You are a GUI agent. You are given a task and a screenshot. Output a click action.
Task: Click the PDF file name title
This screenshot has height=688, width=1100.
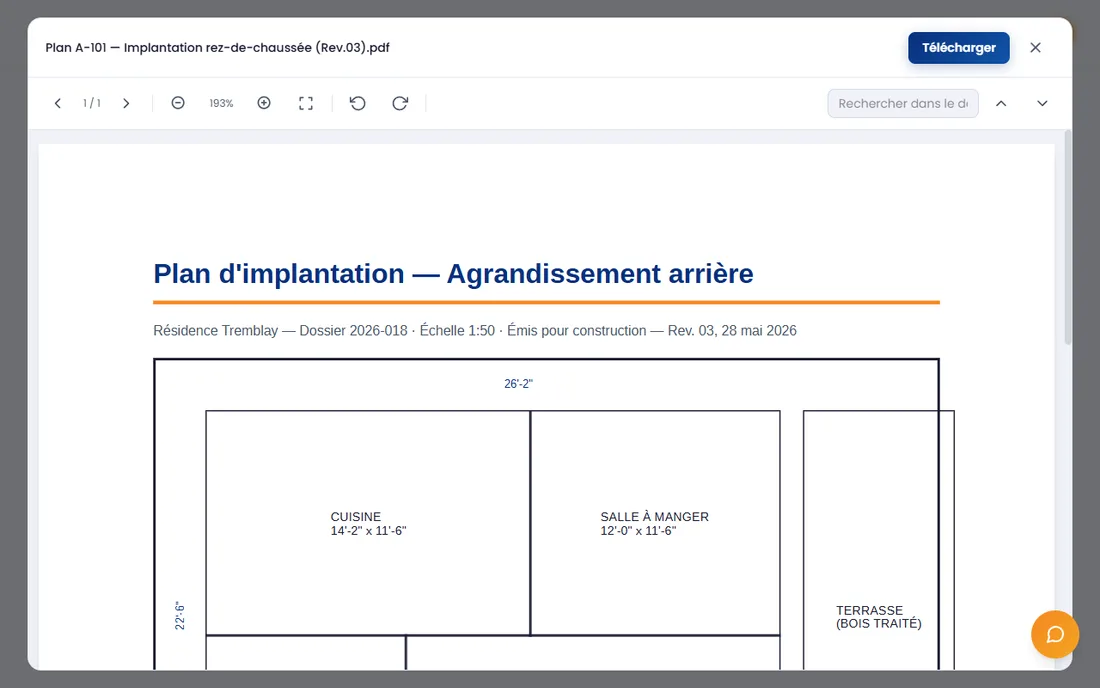[217, 48]
